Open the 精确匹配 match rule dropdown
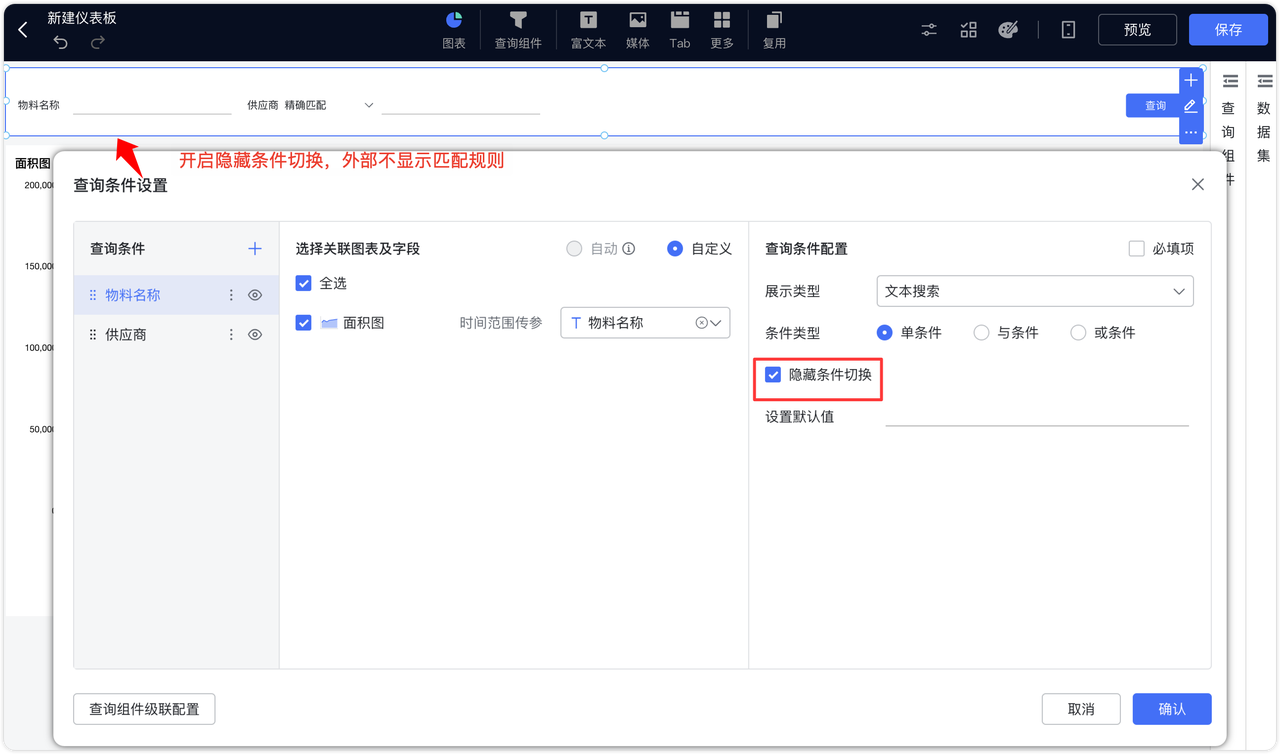Screen dimensions: 1280x754 [x=329, y=105]
